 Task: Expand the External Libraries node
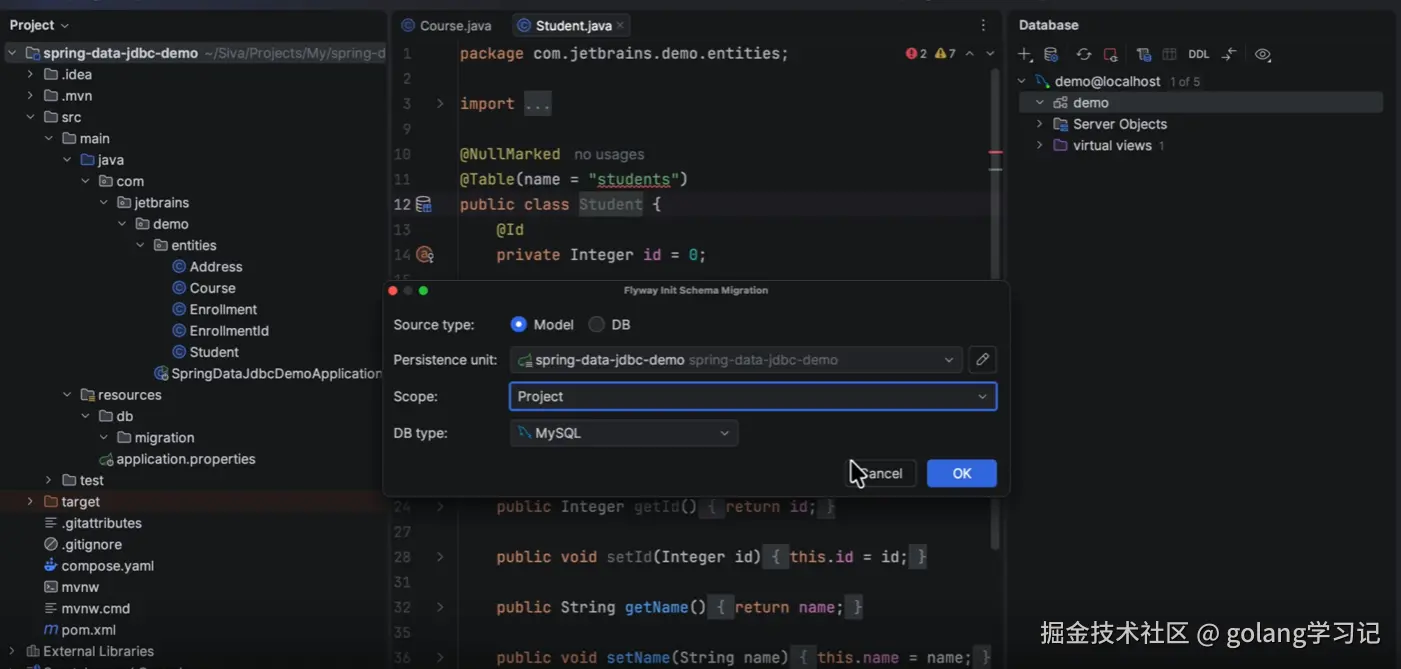click(x=12, y=651)
